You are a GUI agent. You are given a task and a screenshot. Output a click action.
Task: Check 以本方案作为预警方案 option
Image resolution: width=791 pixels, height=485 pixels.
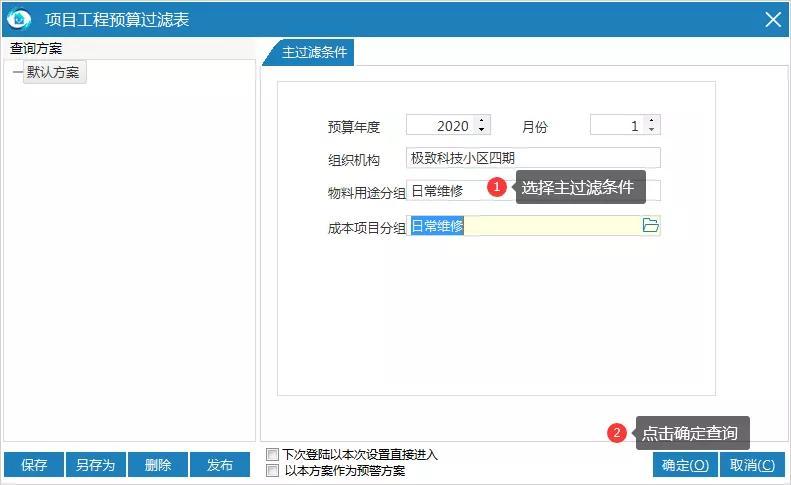pyautogui.click(x=272, y=471)
